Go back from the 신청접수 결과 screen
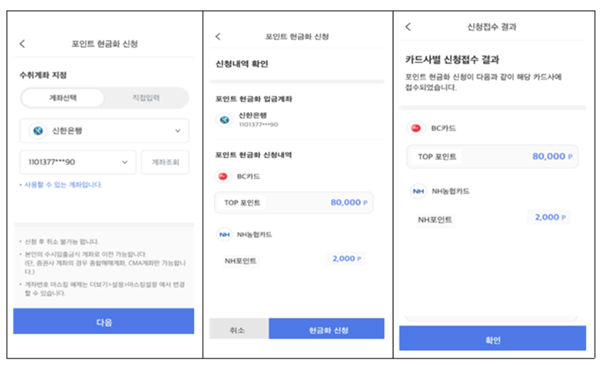 [408, 26]
